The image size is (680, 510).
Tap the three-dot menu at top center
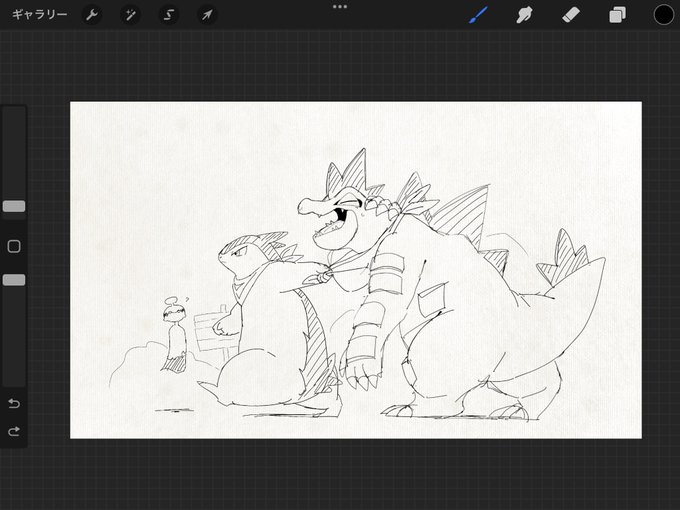[340, 7]
